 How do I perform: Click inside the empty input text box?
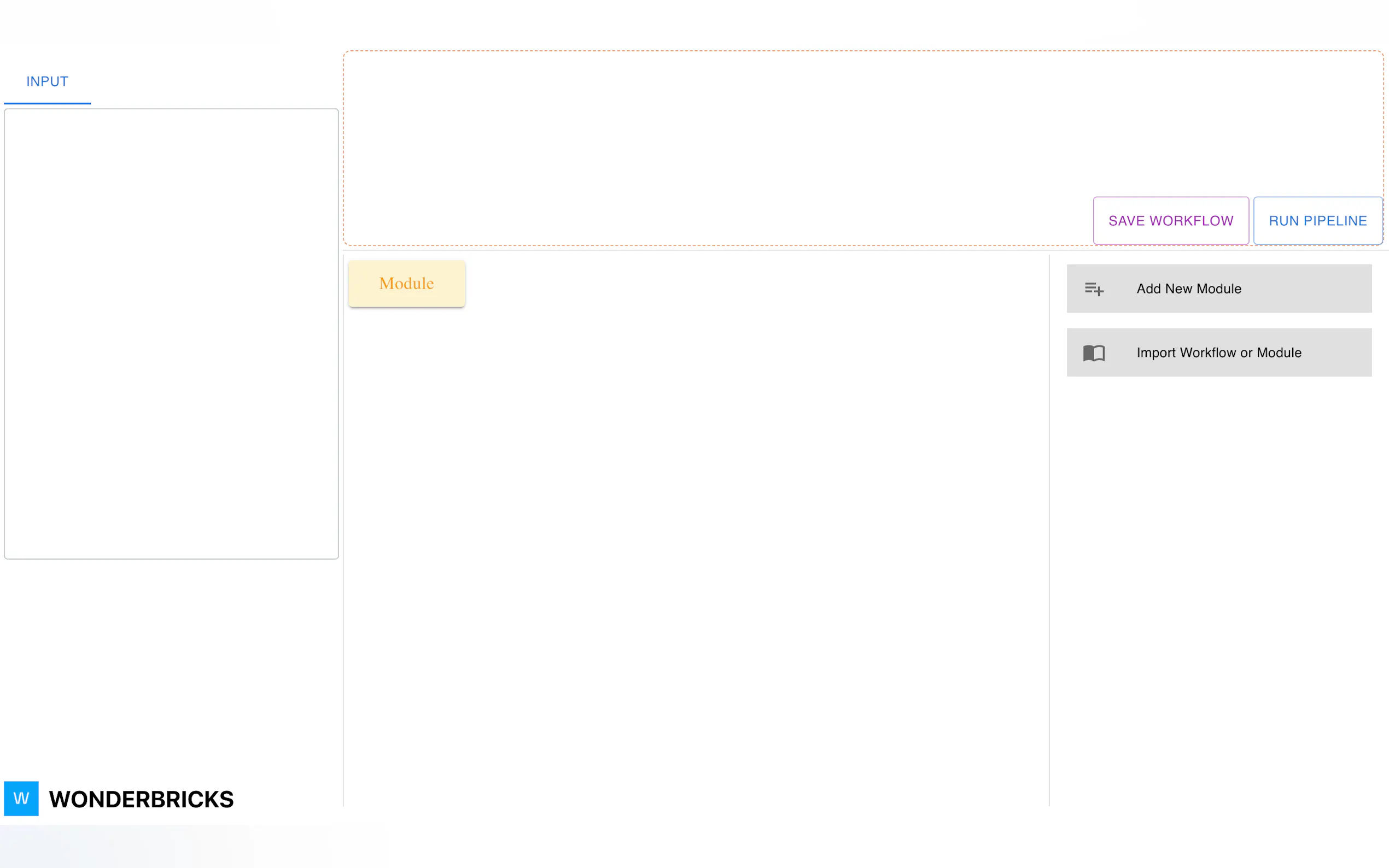[171, 333]
